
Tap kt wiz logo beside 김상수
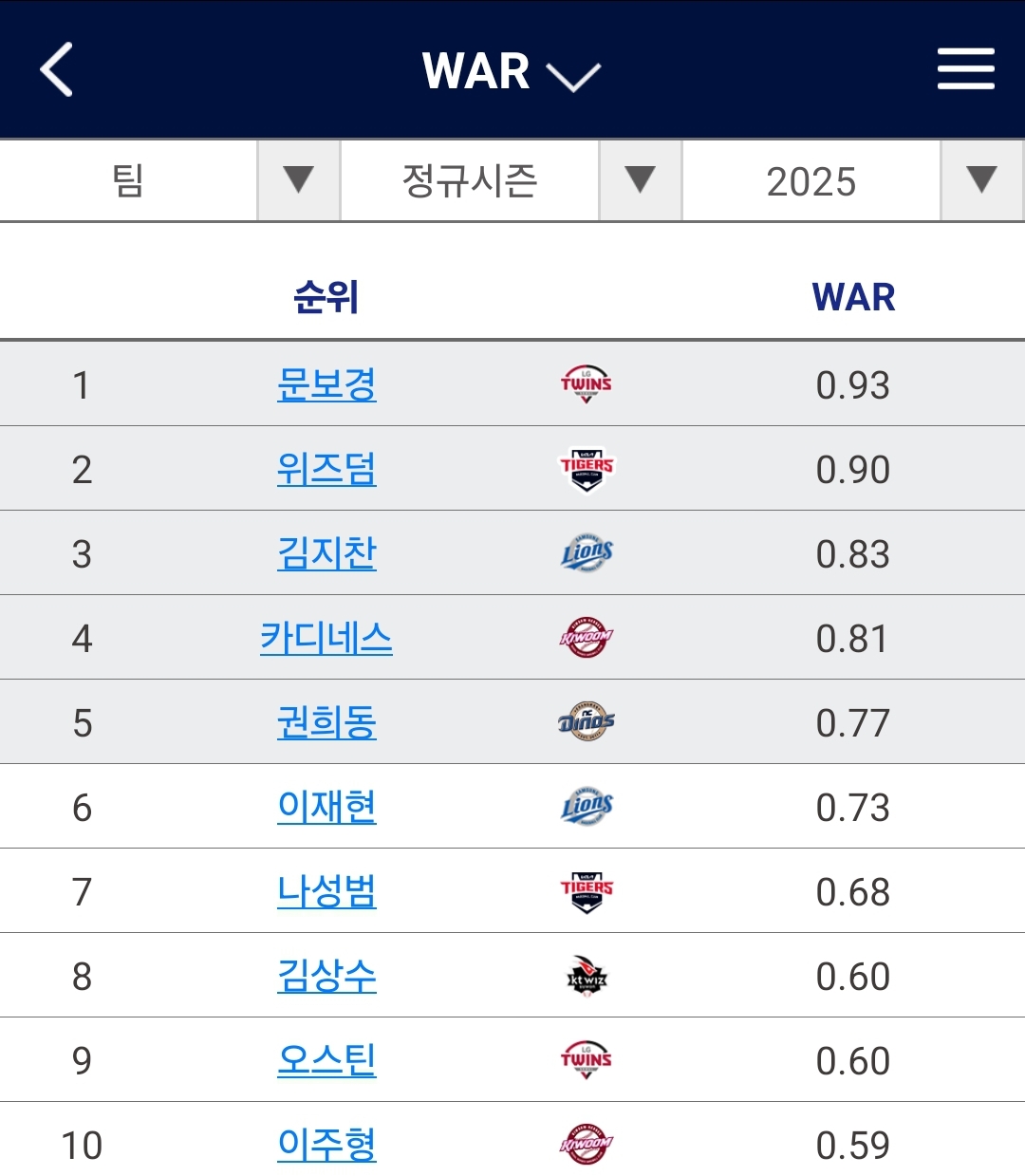[586, 977]
